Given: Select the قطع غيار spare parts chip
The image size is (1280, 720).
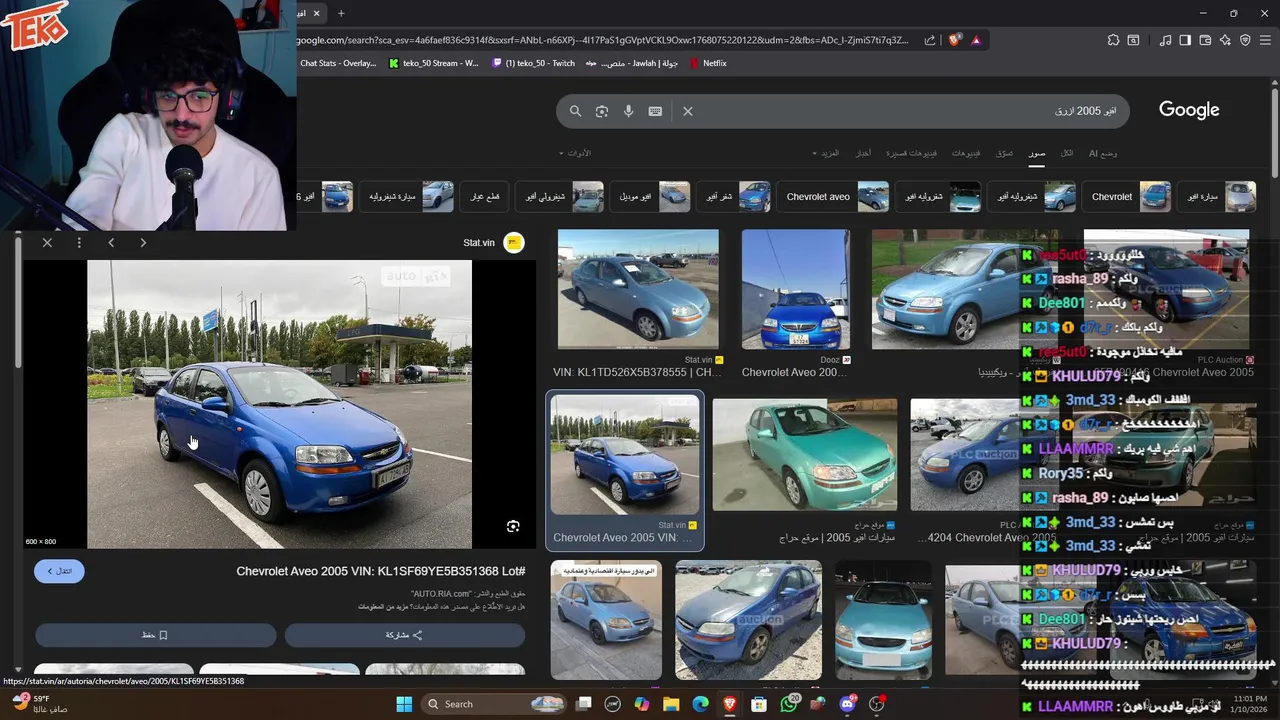Looking at the screenshot, I should pos(485,197).
